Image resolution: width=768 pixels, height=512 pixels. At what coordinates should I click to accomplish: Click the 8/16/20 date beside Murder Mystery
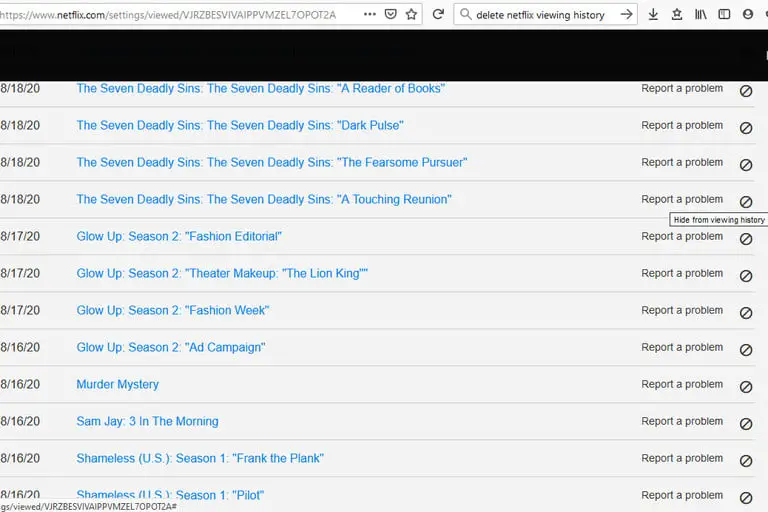[20, 385]
